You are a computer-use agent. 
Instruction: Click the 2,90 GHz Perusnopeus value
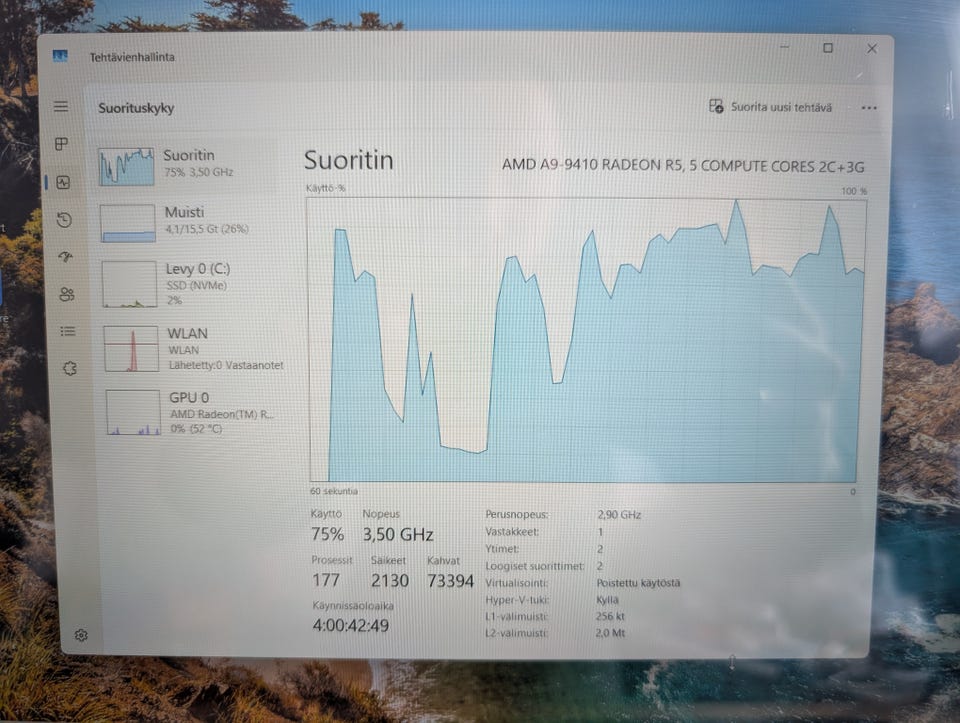619,515
